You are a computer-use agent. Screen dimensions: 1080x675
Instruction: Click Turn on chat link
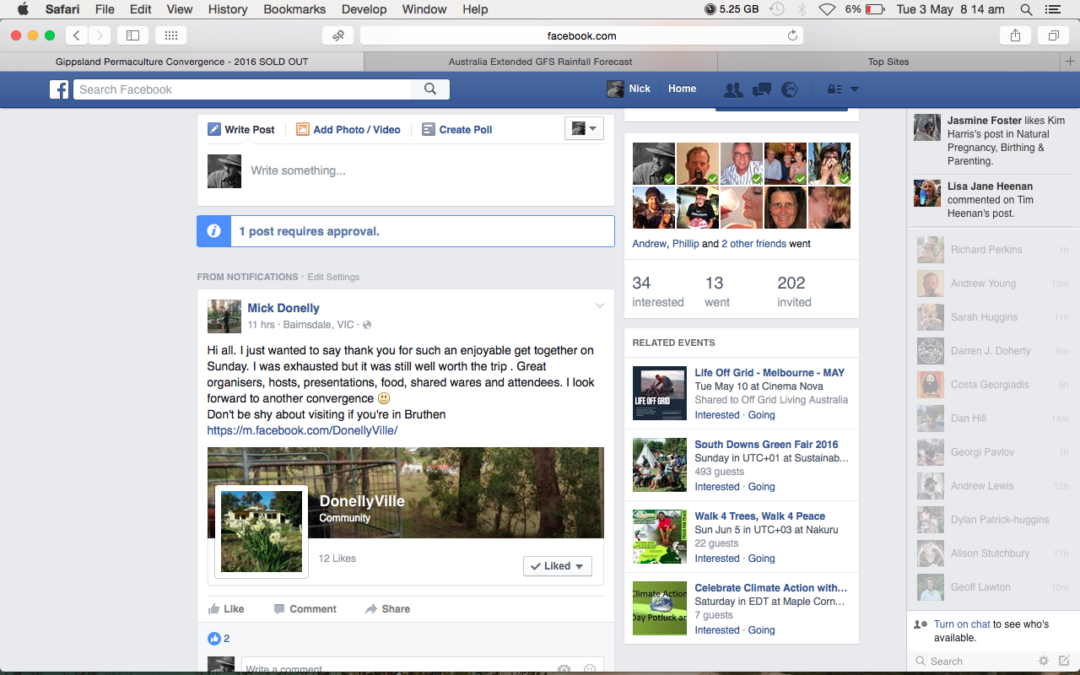tap(962, 625)
